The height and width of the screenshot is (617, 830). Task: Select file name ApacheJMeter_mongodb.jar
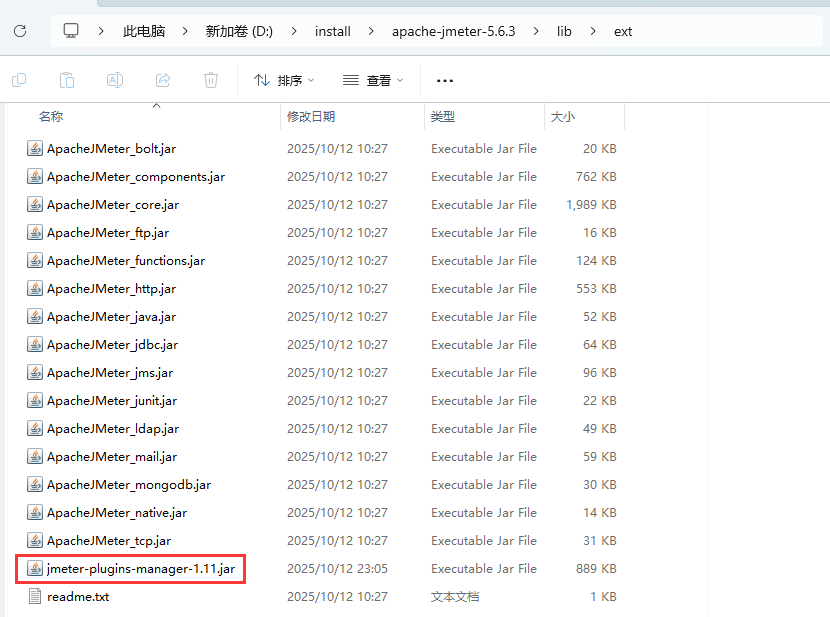coord(129,485)
